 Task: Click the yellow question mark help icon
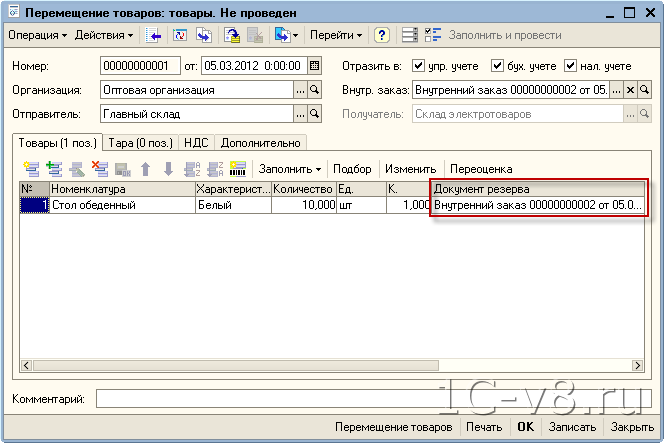pyautogui.click(x=382, y=35)
